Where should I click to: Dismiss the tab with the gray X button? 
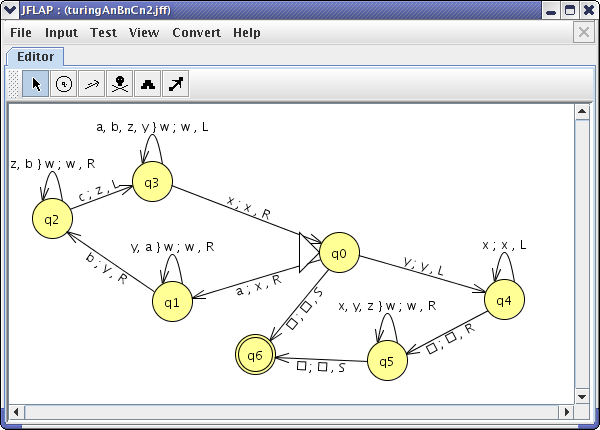click(x=584, y=32)
